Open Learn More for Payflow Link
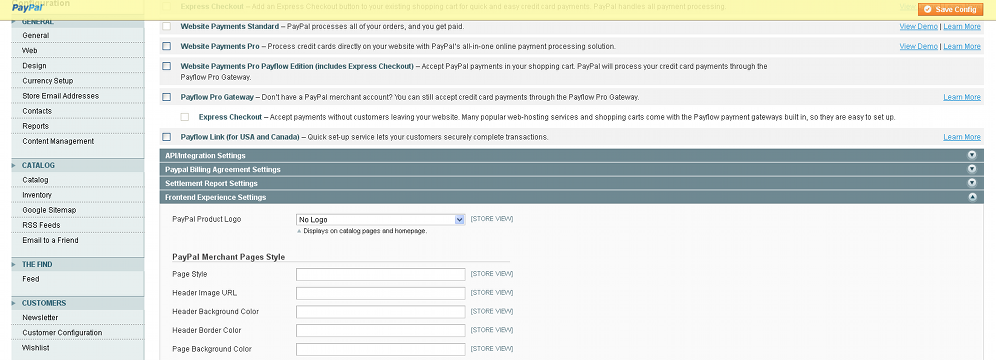Screen dimensions: 996x360 962,137
